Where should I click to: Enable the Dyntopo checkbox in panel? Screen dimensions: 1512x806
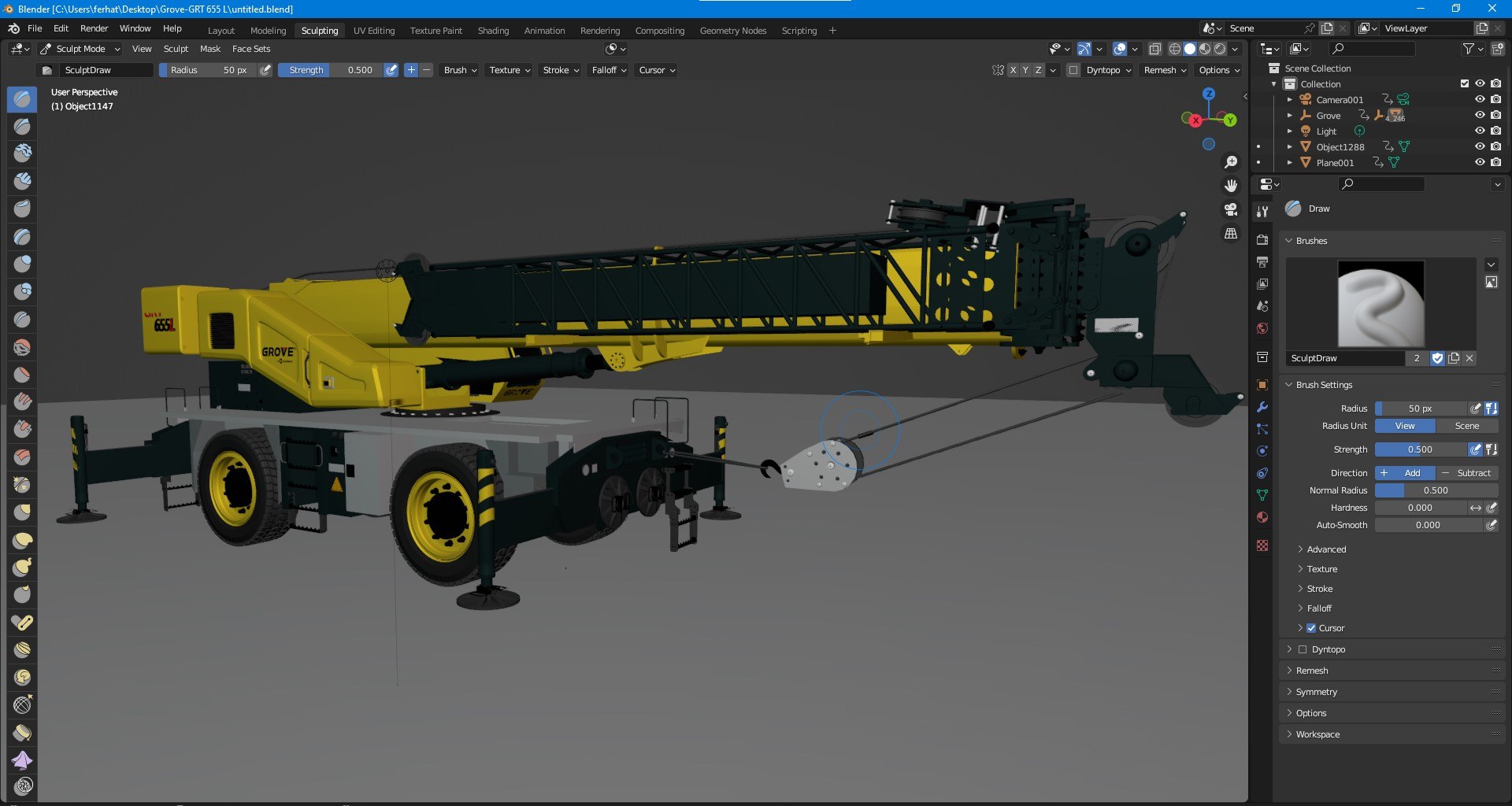[1303, 649]
